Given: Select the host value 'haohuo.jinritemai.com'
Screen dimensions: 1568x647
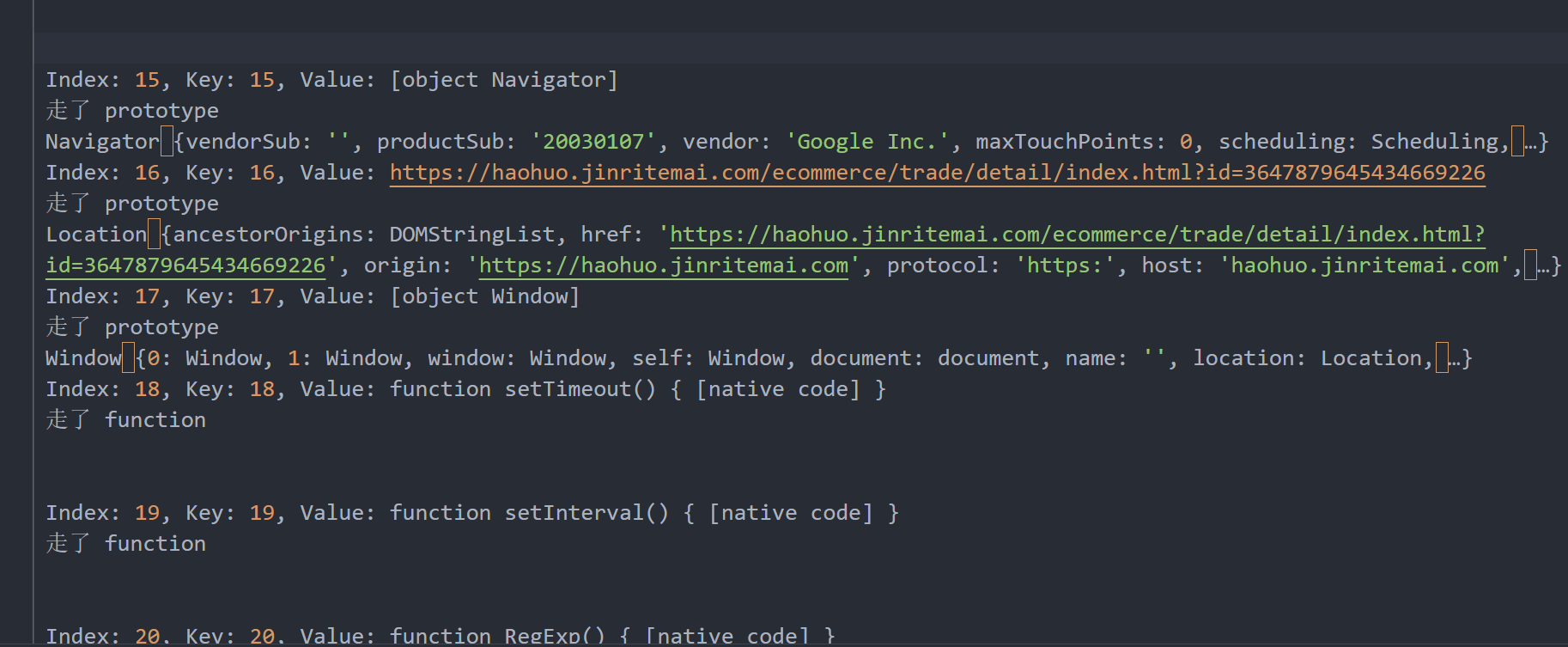Looking at the screenshot, I should [x=1364, y=266].
